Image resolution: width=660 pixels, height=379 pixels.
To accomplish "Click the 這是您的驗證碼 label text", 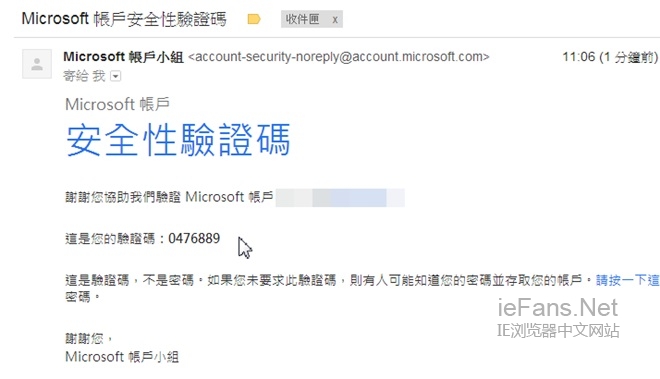I will pyautogui.click(x=110, y=239).
